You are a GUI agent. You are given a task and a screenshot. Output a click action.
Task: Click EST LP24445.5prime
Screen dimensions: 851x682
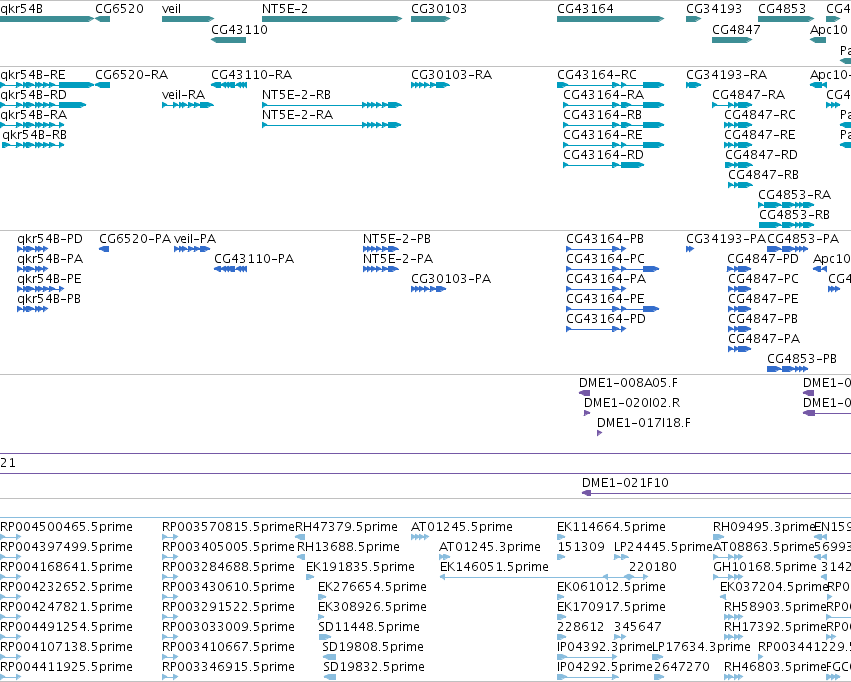tap(621, 557)
